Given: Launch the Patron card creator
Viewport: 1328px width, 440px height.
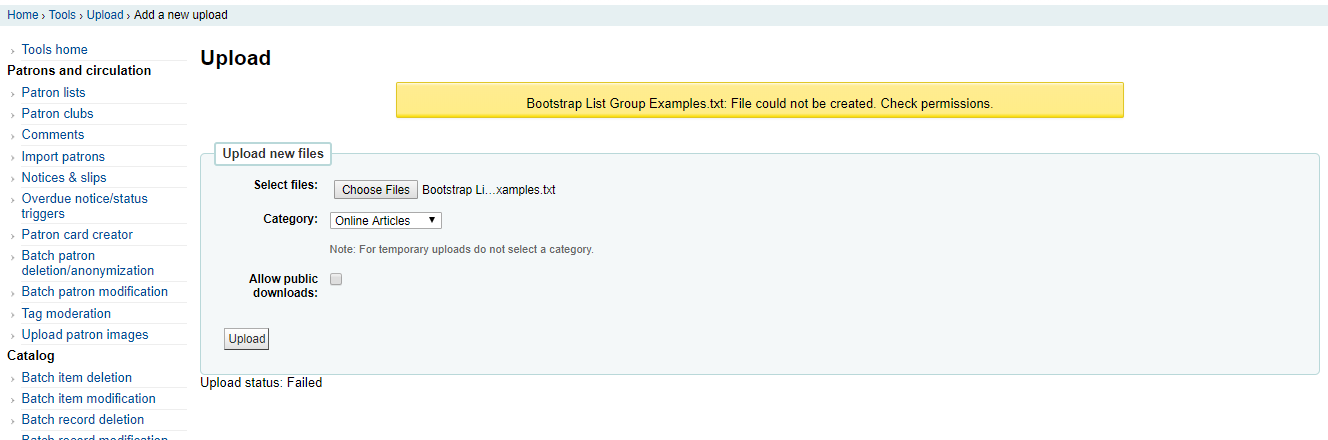Looking at the screenshot, I should tap(77, 235).
